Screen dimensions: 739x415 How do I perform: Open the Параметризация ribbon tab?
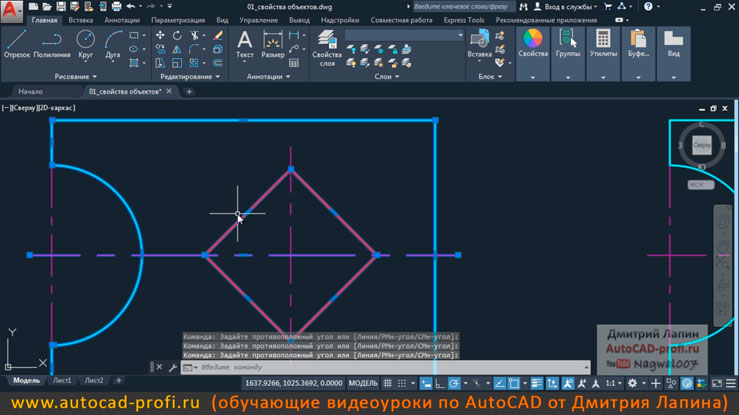178,20
